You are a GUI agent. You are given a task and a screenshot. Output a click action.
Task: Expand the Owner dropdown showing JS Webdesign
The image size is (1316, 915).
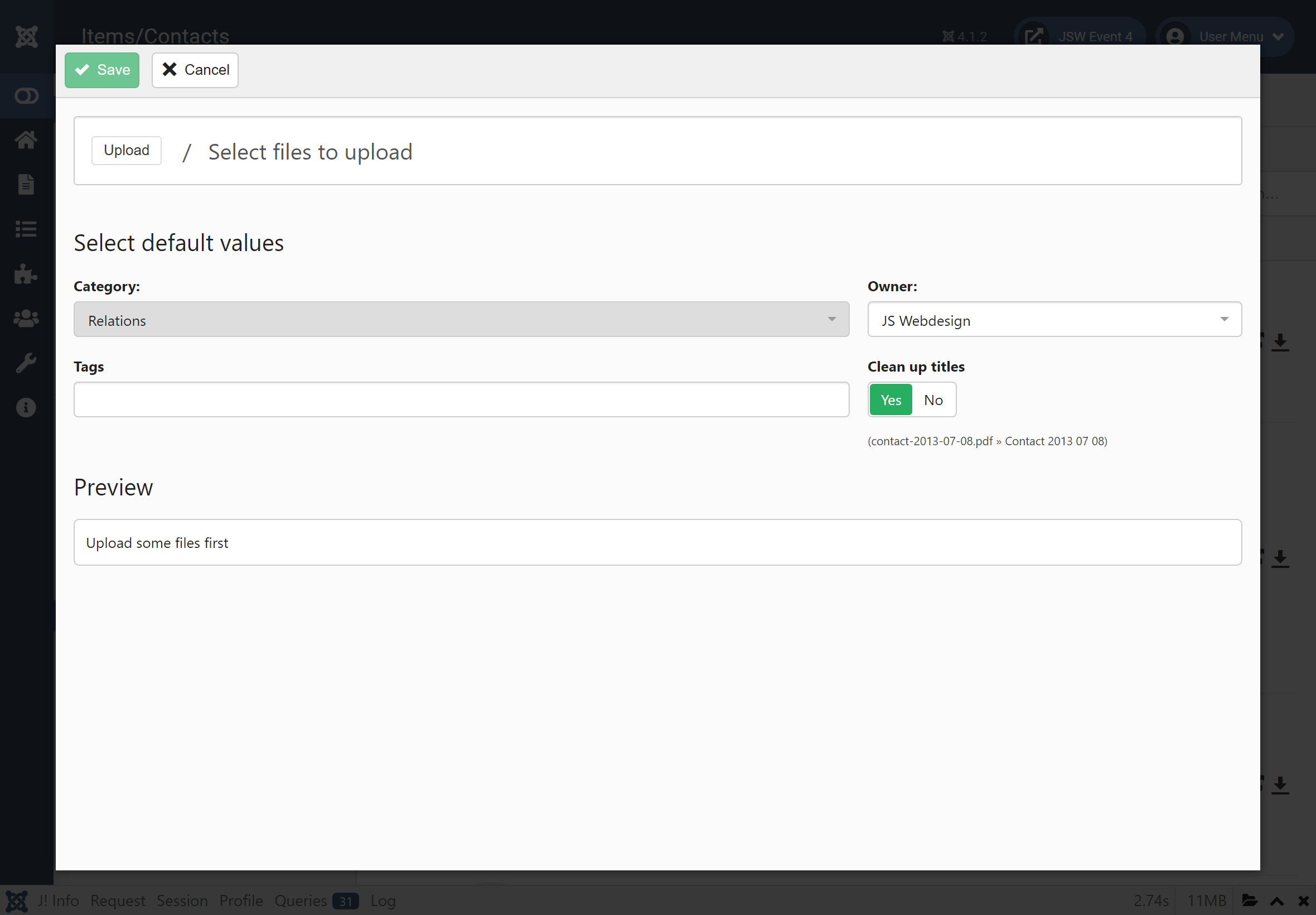pos(1054,319)
